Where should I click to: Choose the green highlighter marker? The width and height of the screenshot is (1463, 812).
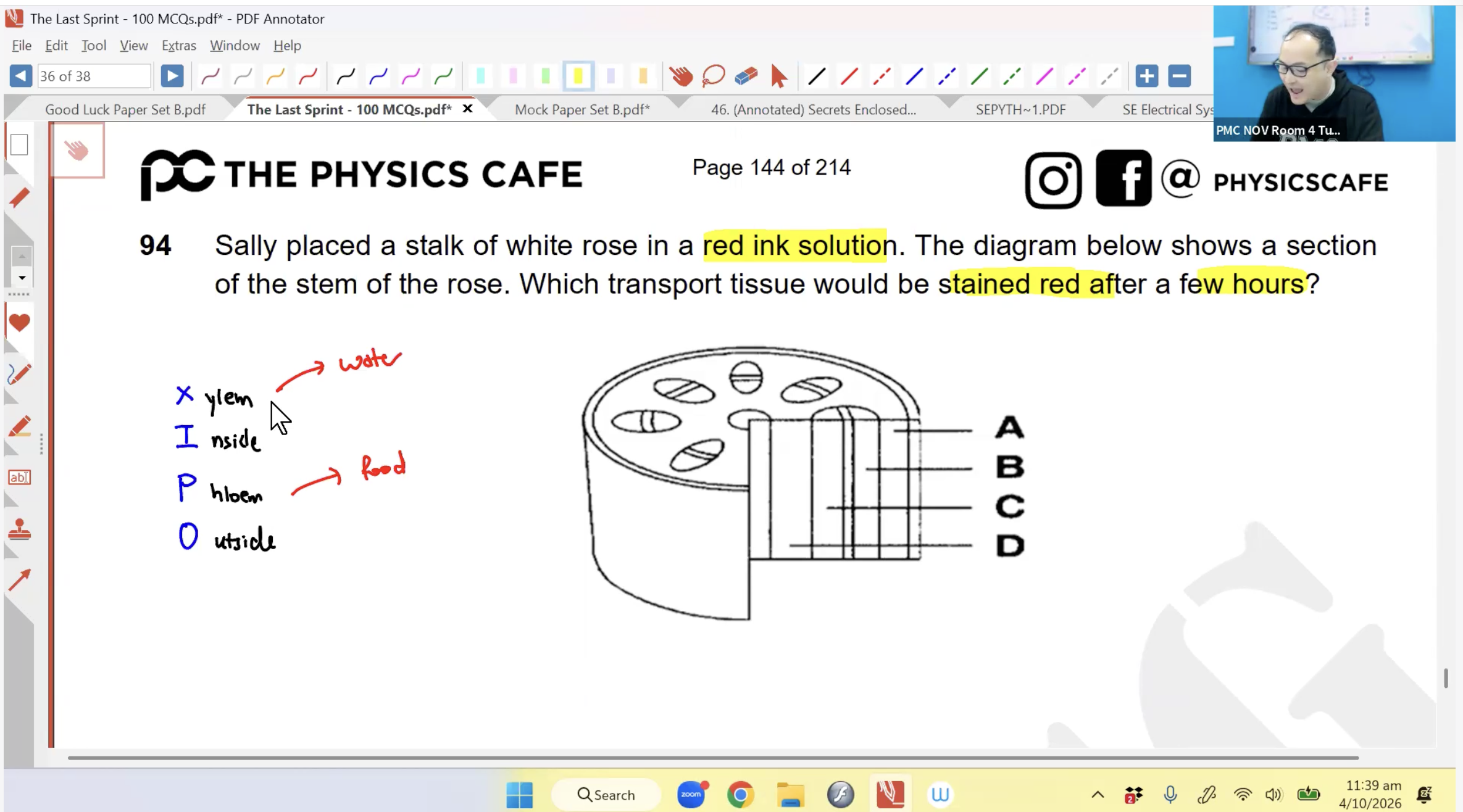click(546, 77)
